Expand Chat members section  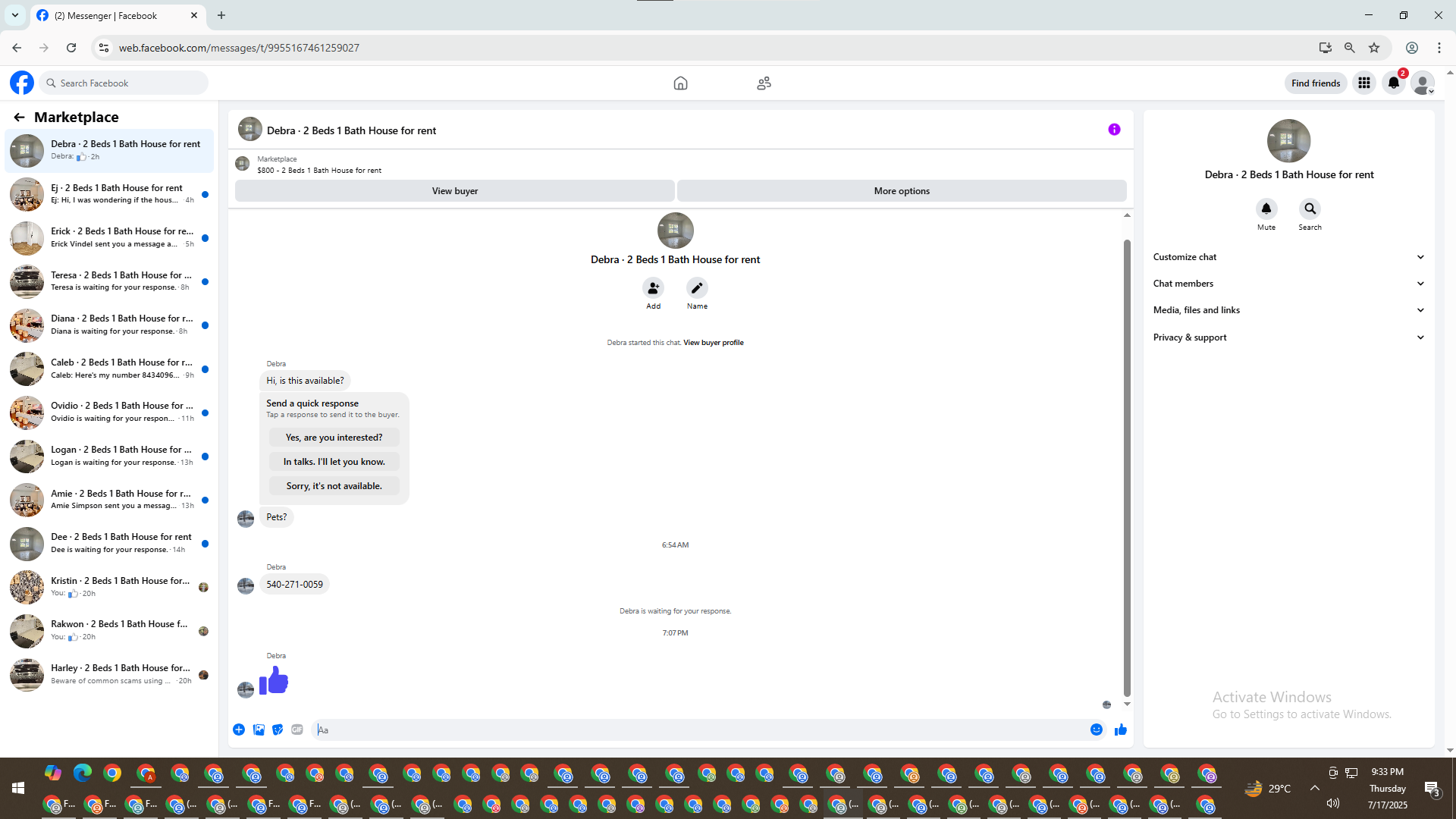coord(1288,284)
